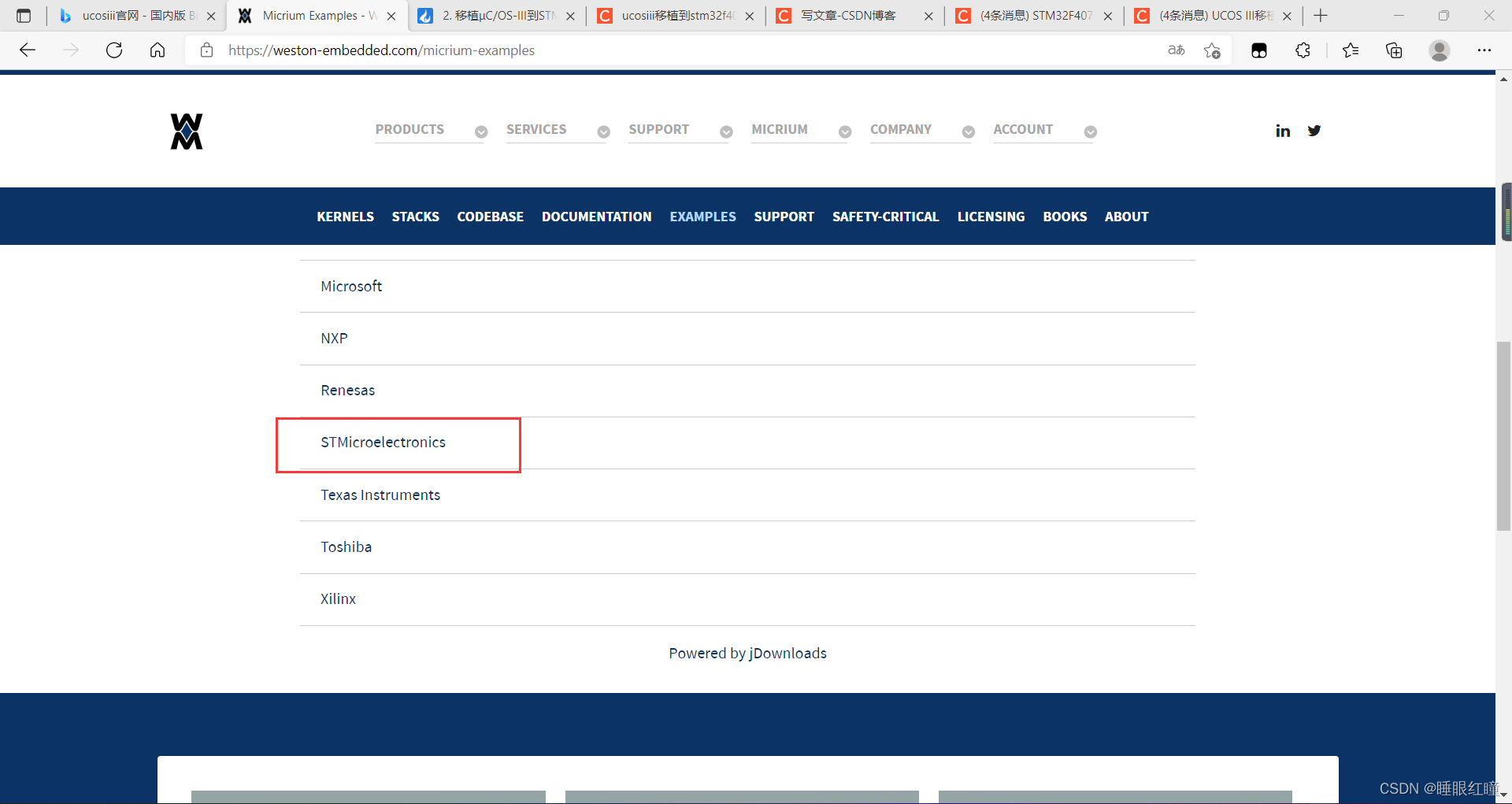Open the STMicroelectronics examples category
The image size is (1512, 804).
[x=383, y=443]
